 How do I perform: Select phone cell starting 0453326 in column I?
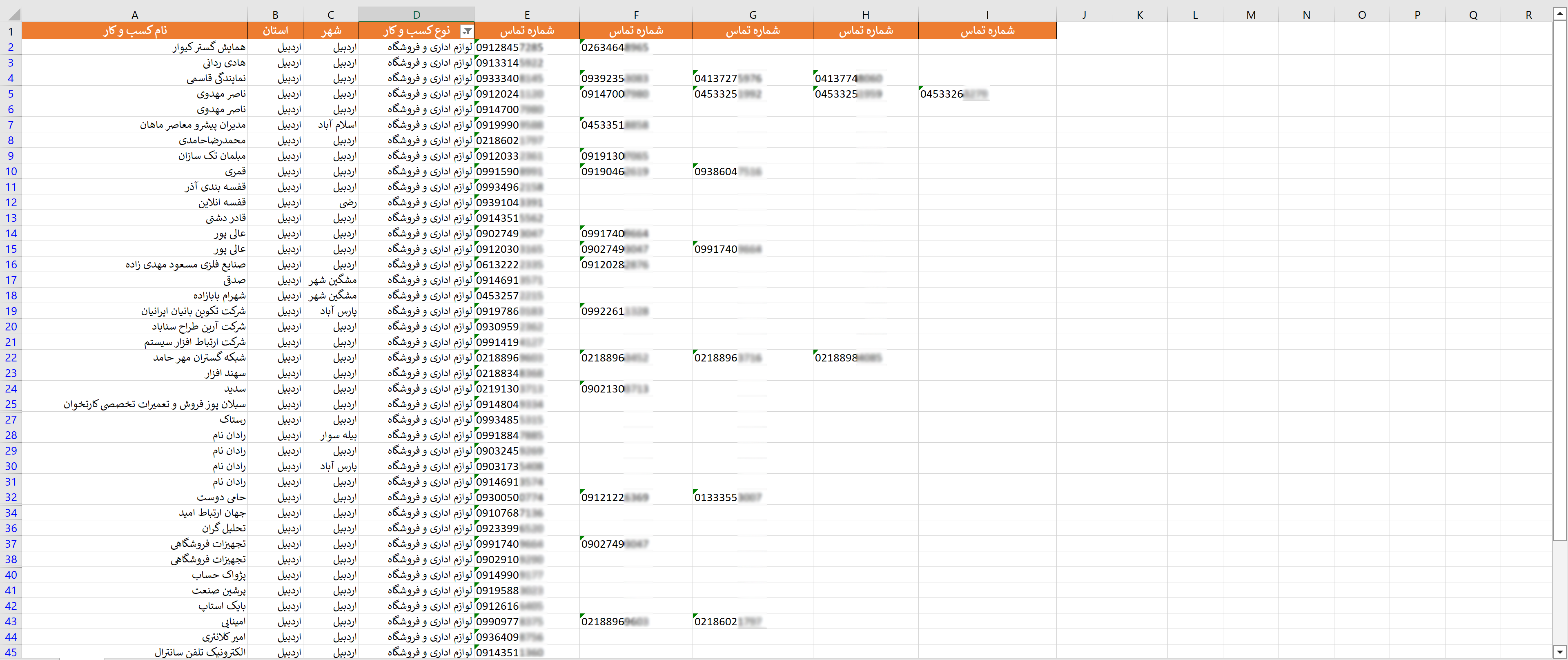pos(987,94)
